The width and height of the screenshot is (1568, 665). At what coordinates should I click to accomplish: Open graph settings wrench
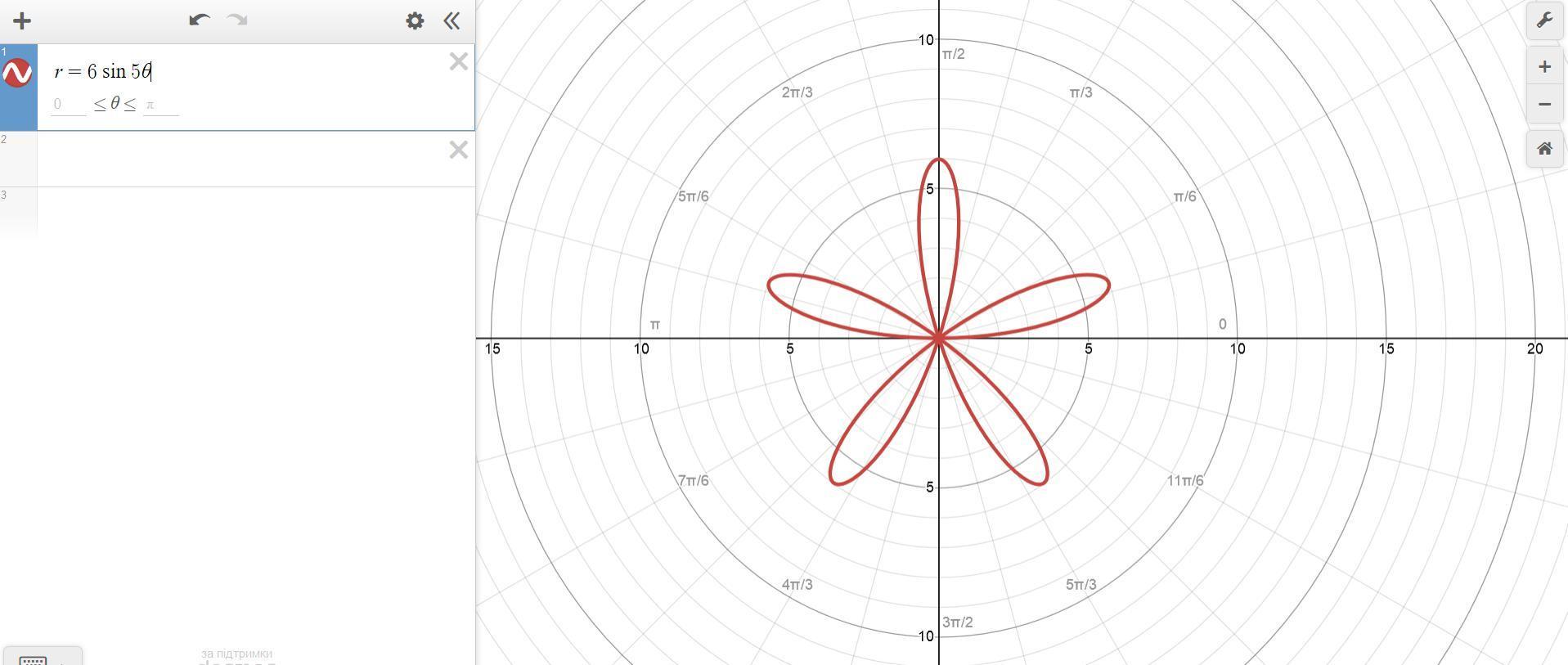point(1544,20)
